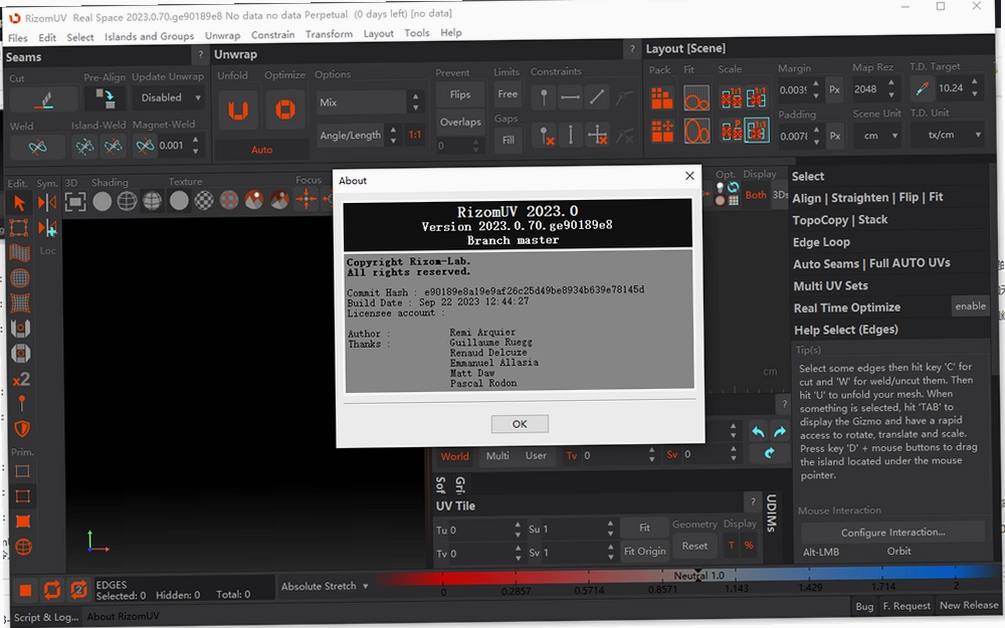Click the Configure Interaction... button
The height and width of the screenshot is (628, 1005).
pos(892,532)
